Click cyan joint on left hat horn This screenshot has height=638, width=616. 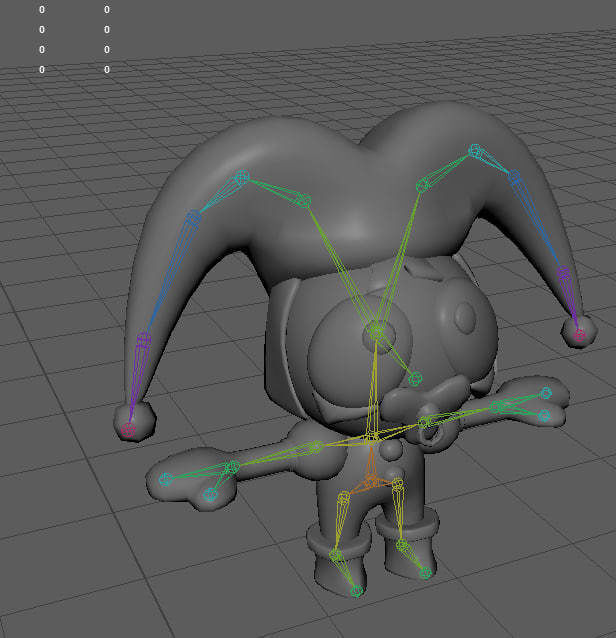click(242, 177)
